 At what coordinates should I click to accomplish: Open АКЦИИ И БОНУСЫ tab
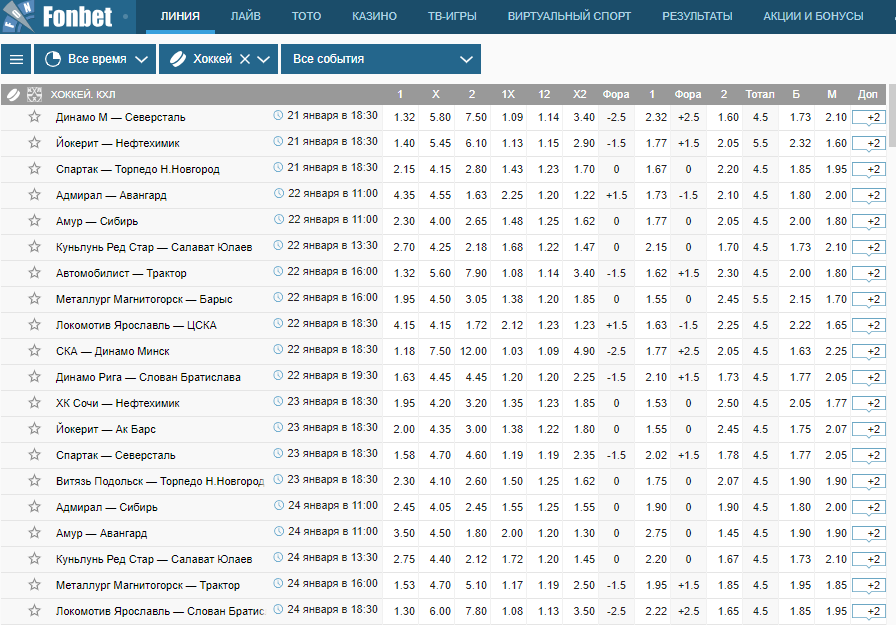click(813, 16)
